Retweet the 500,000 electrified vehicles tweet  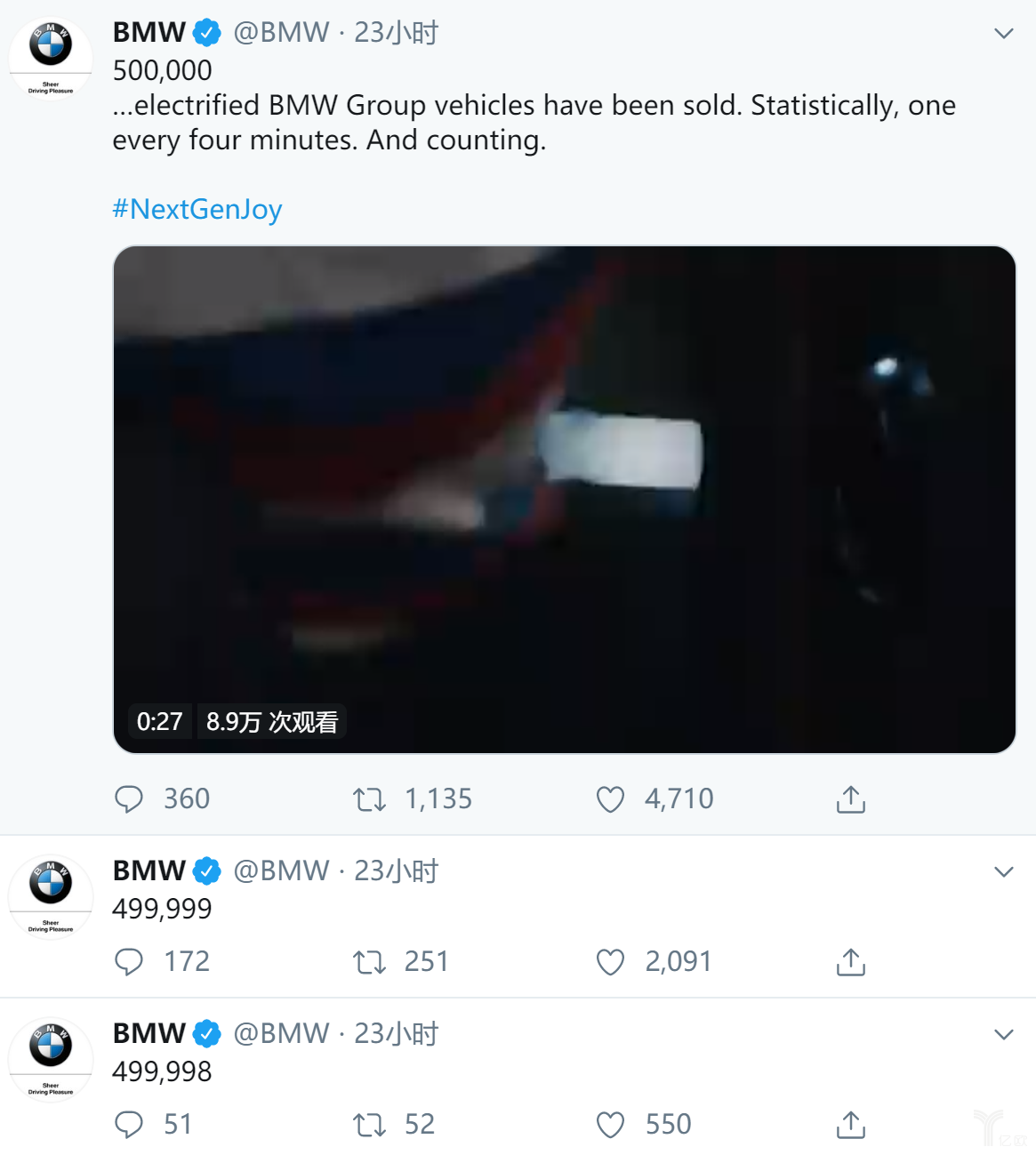click(369, 799)
